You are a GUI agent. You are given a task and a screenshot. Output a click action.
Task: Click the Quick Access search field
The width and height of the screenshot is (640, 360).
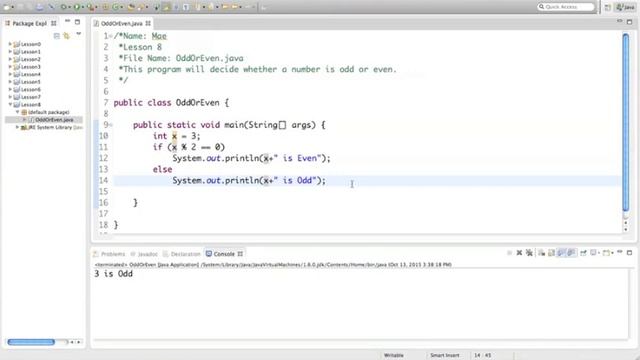point(566,7)
